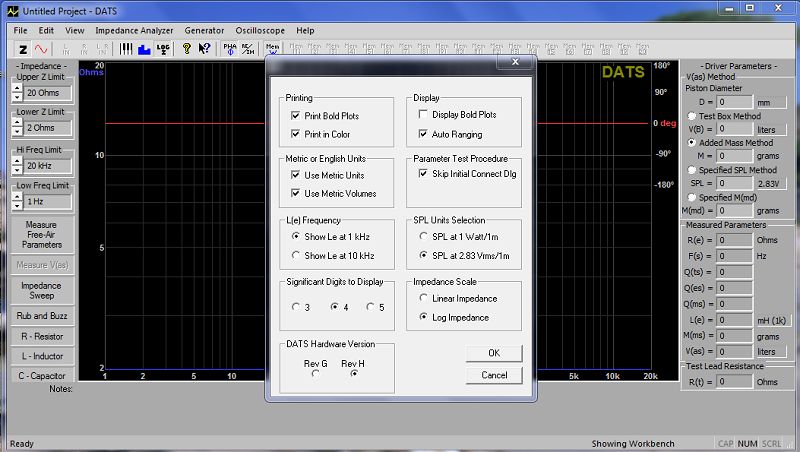Click the Mem 20 memory icon
This screenshot has height=452, width=800.
[x=642, y=49]
